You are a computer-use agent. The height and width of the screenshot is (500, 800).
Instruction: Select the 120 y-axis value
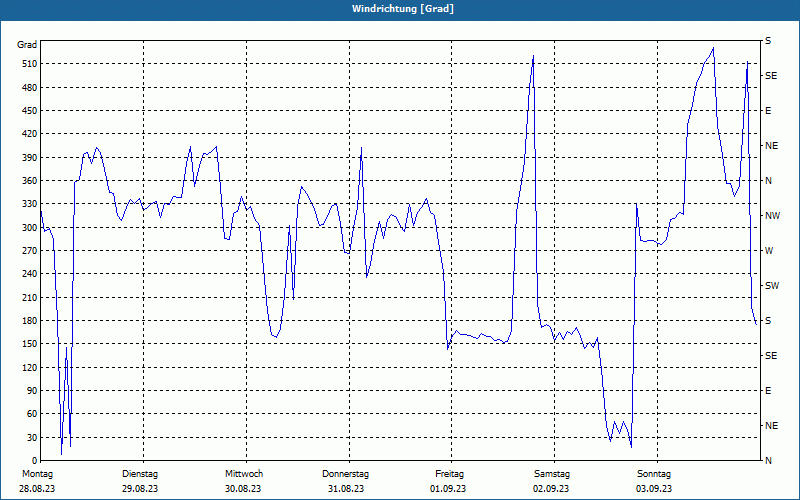click(30, 367)
